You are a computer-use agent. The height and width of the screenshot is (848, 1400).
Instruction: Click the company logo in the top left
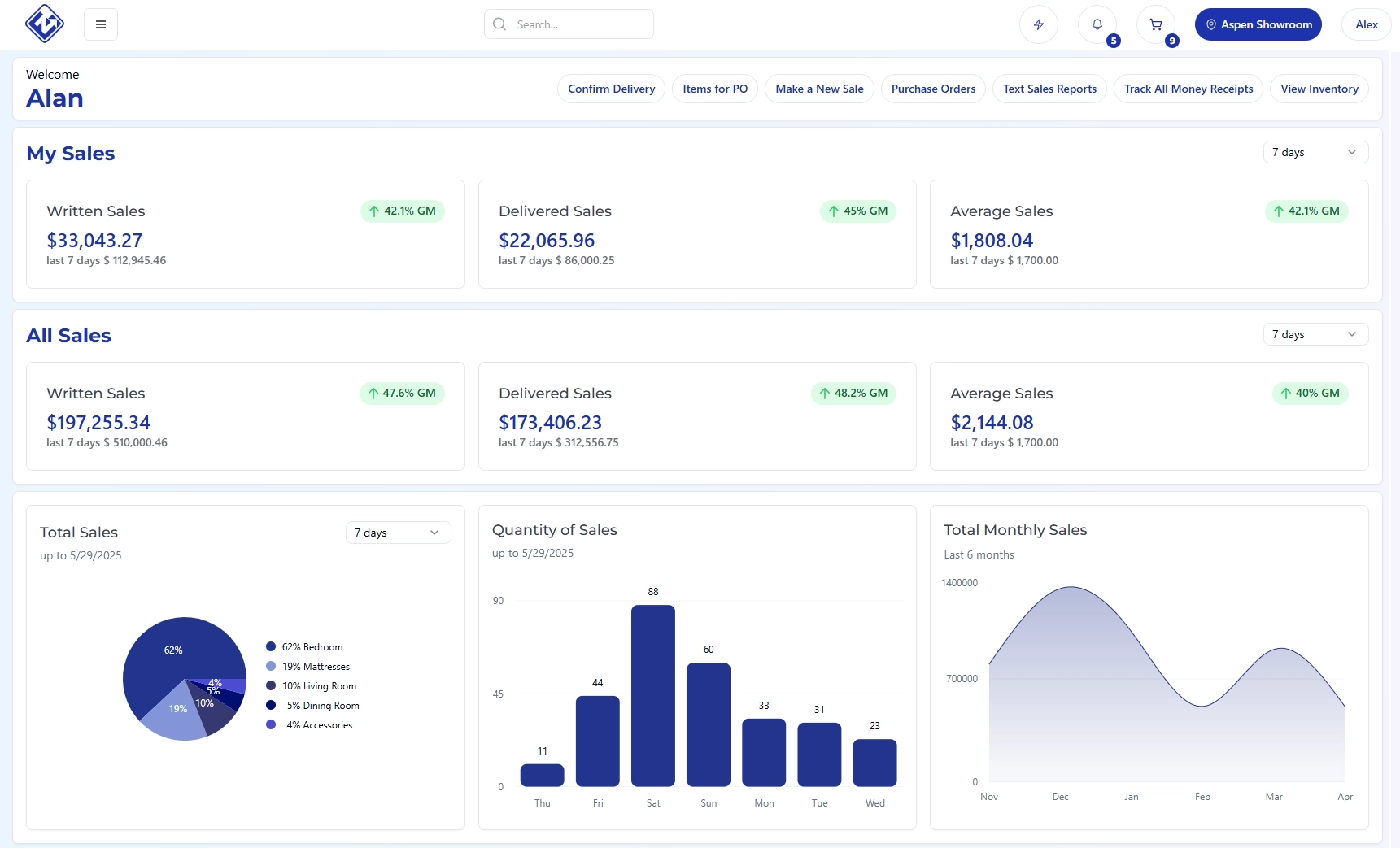coord(45,24)
